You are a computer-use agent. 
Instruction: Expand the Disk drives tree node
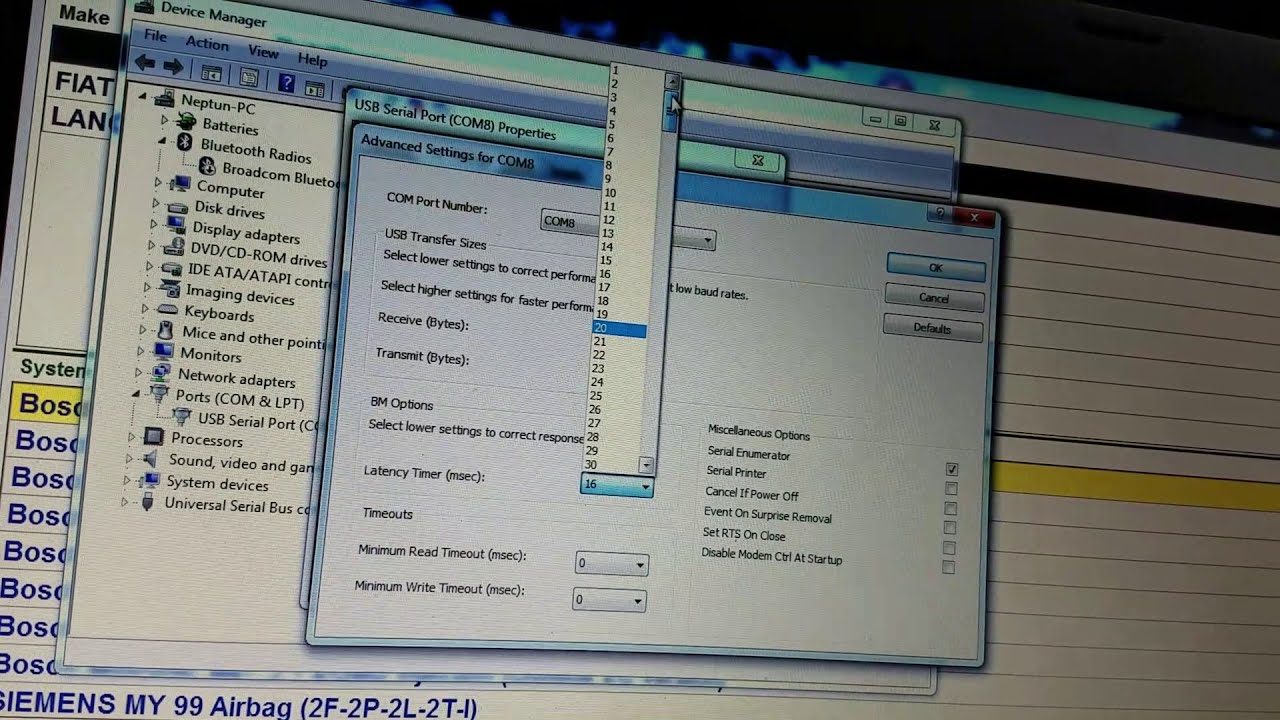tap(156, 203)
